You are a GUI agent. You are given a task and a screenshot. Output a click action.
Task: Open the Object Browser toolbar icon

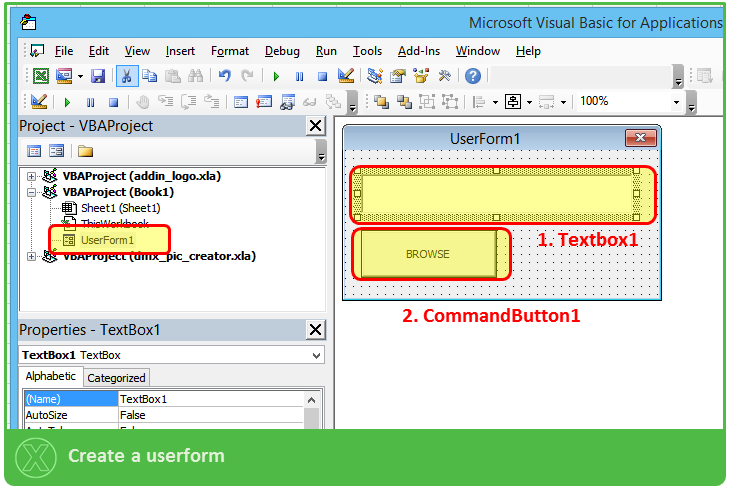[x=421, y=75]
